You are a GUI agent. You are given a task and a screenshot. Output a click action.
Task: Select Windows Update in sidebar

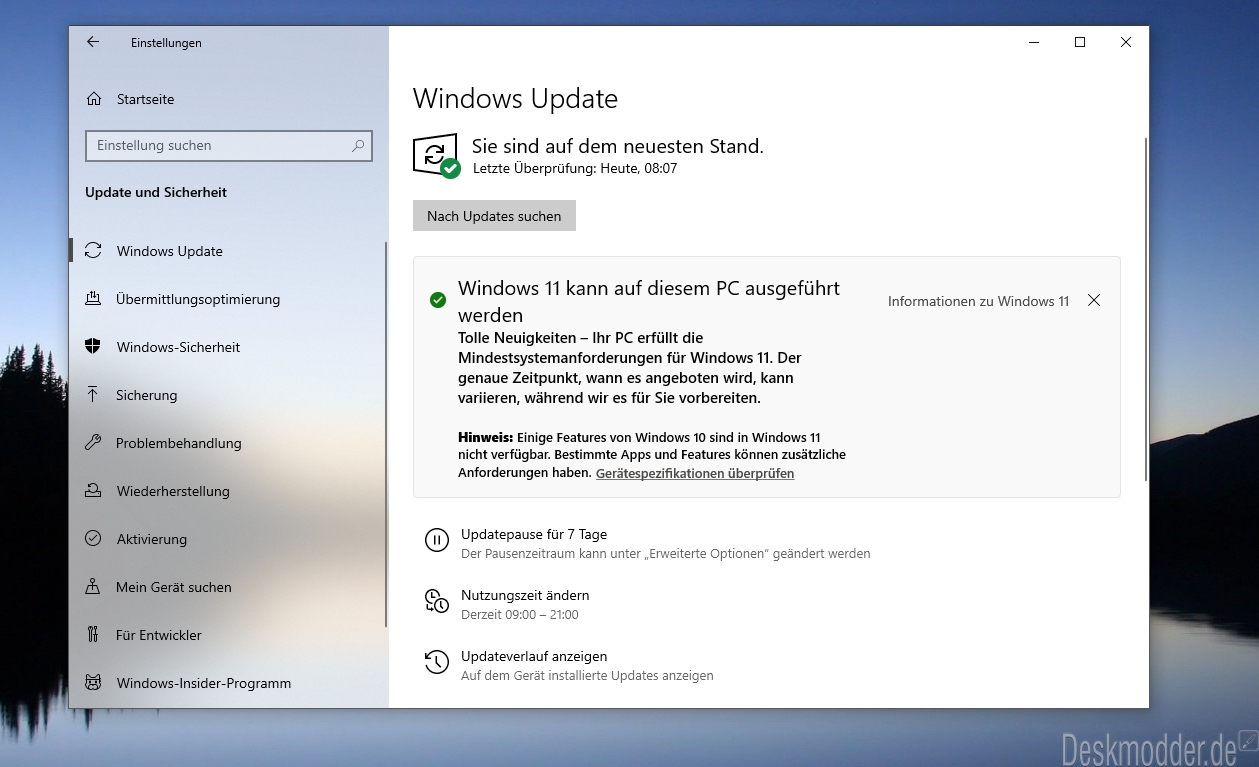click(227, 251)
